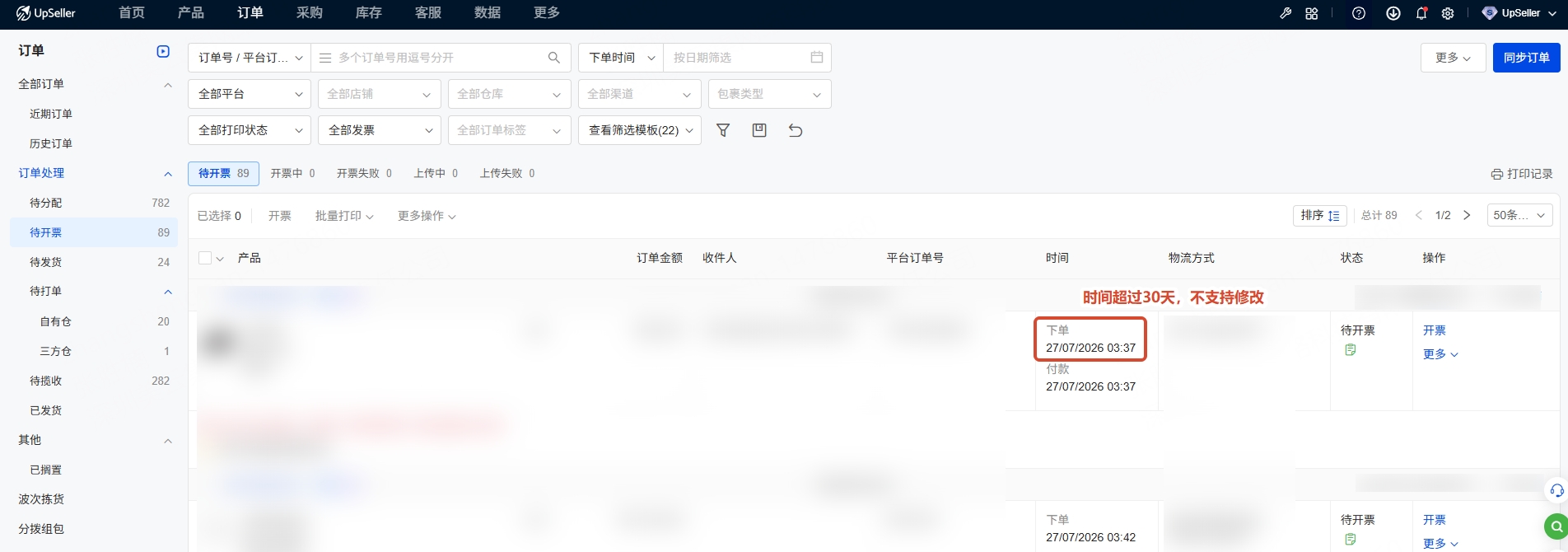Open the 客服 top menu
The height and width of the screenshot is (552, 1568).
pyautogui.click(x=428, y=13)
